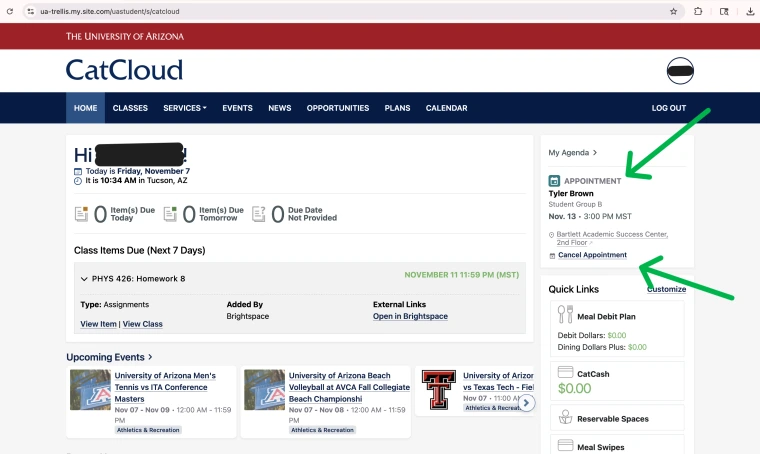
Task: Collapse the PHYS 426: Homework 8 item
Action: coord(84,279)
